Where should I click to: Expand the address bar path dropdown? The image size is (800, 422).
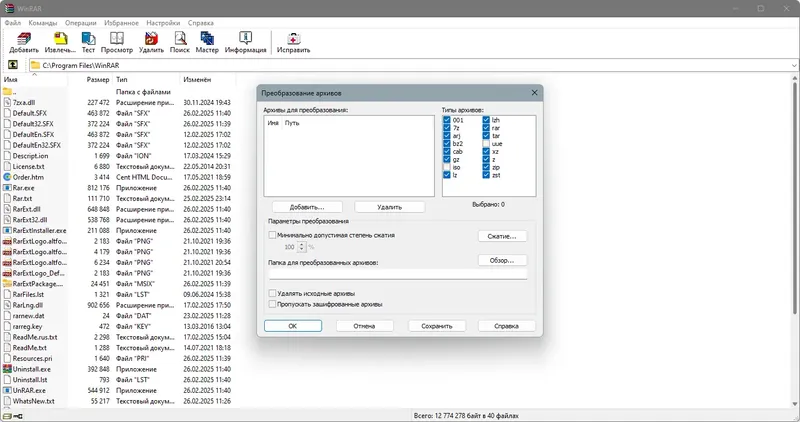point(794,65)
